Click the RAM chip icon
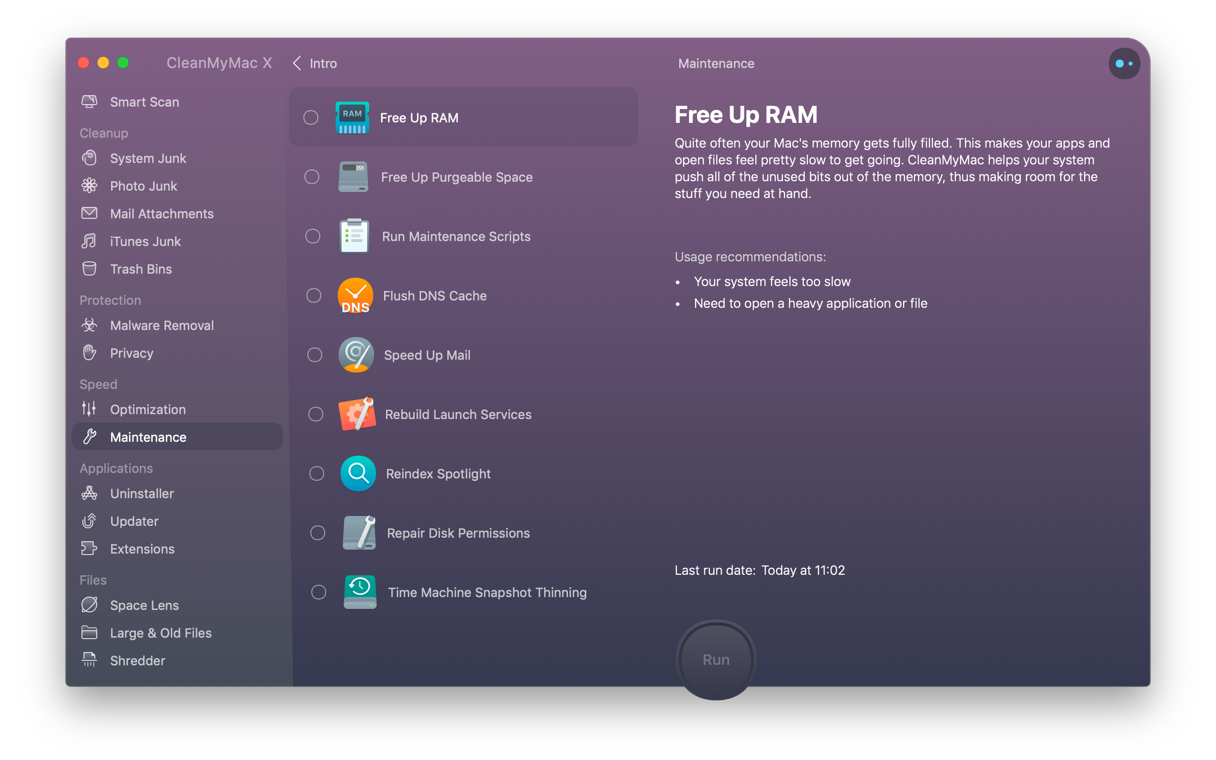 (x=352, y=117)
